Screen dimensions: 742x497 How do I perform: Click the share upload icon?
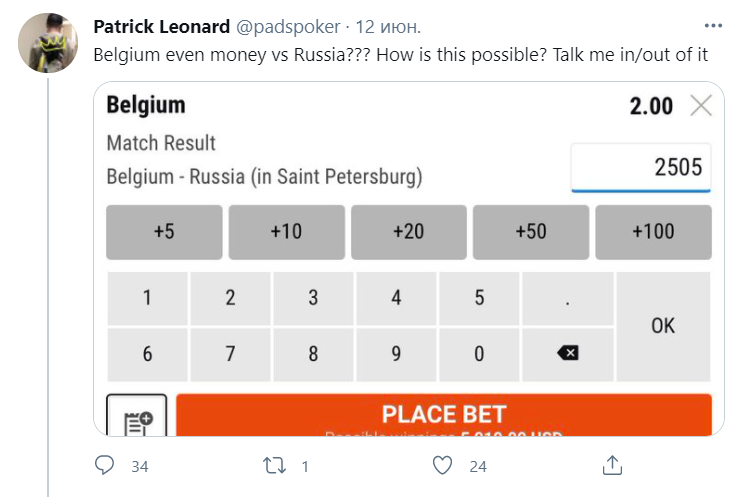[614, 465]
